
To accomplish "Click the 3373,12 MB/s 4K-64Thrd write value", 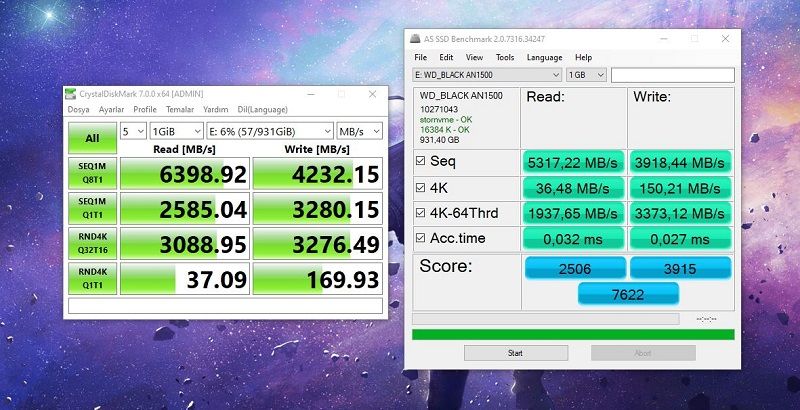I will click(x=680, y=214).
